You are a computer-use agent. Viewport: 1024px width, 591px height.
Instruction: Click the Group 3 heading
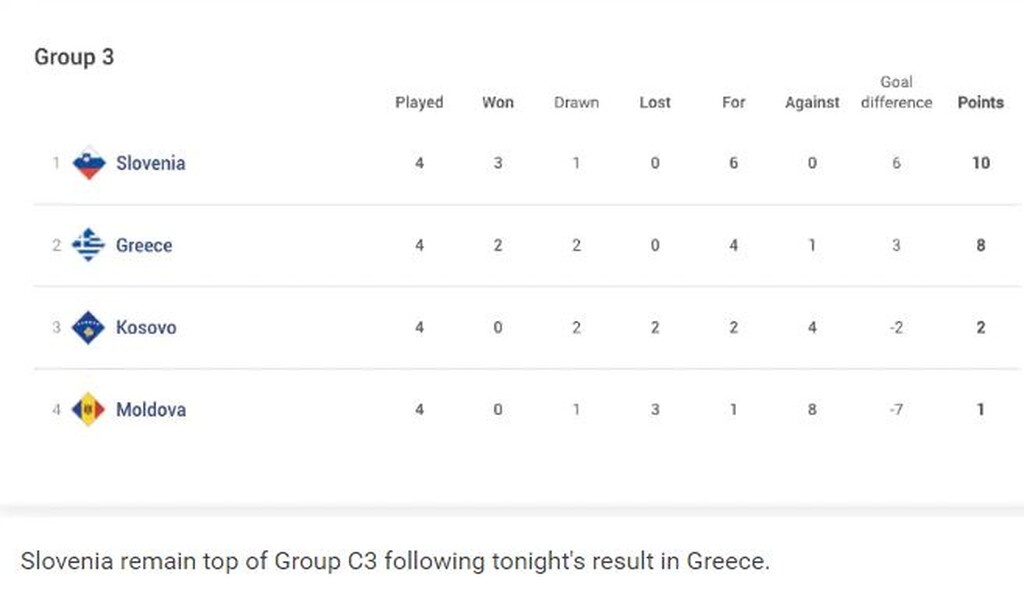click(x=74, y=57)
